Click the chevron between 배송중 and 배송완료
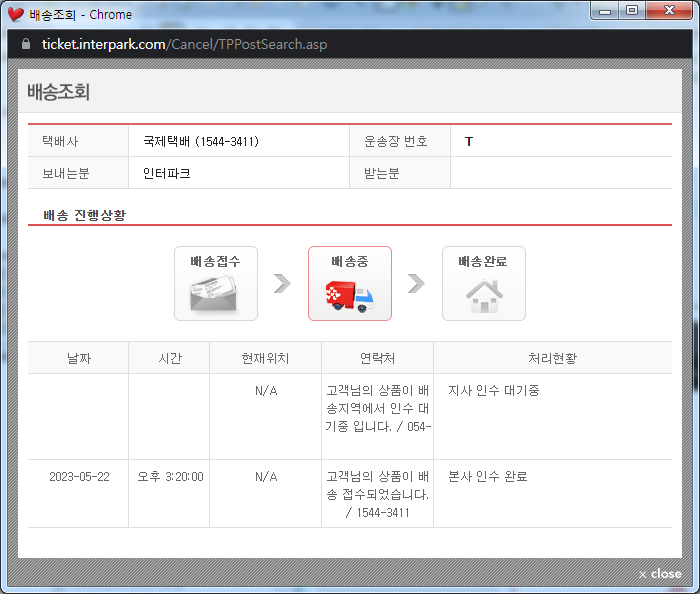700x594 pixels. point(416,283)
